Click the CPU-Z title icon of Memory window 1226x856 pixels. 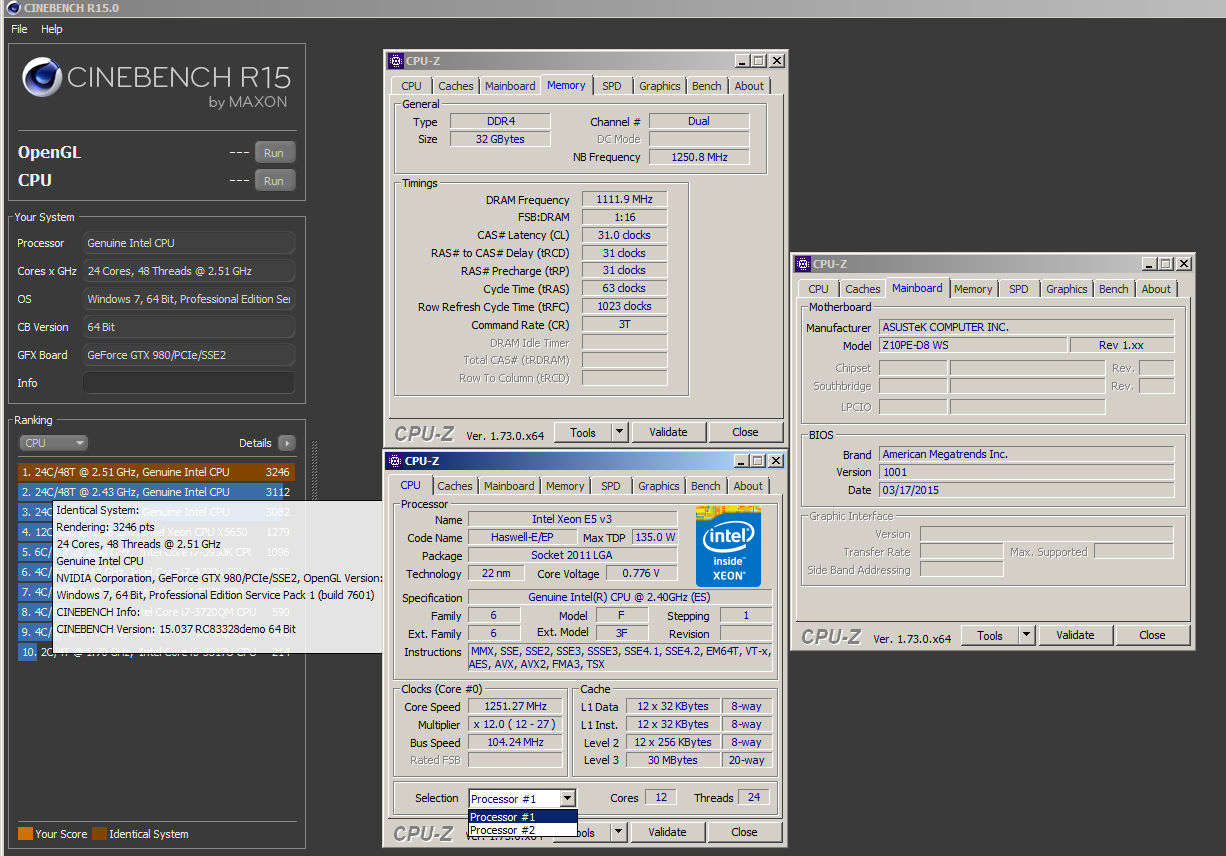396,61
